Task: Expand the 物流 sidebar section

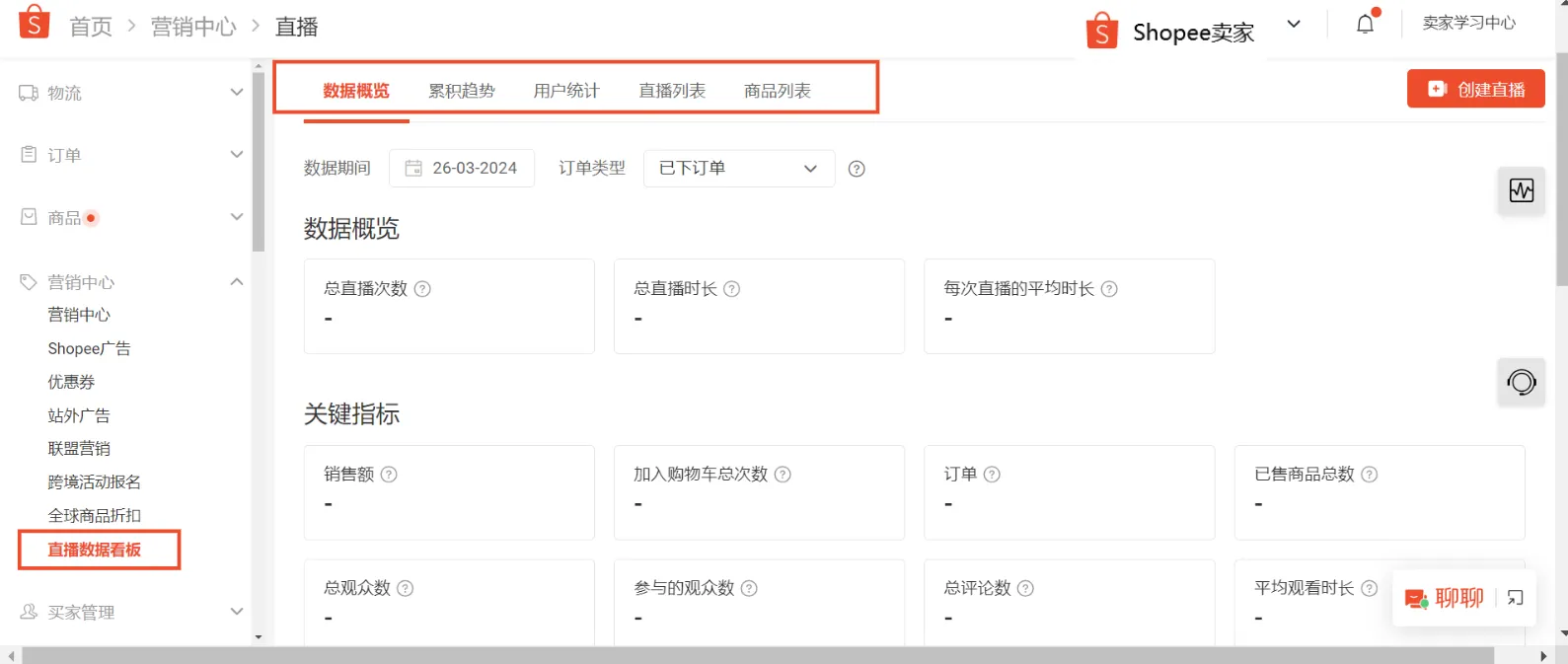Action: (x=236, y=93)
